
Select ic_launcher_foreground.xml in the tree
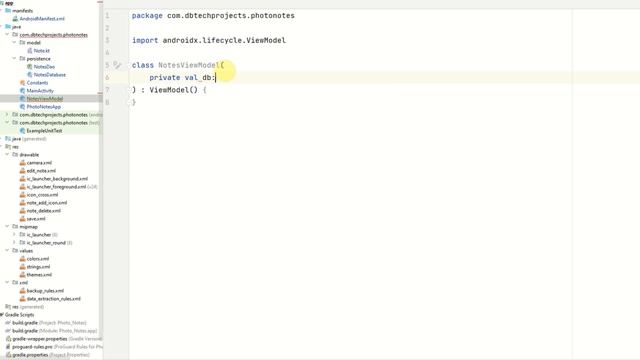[56, 187]
